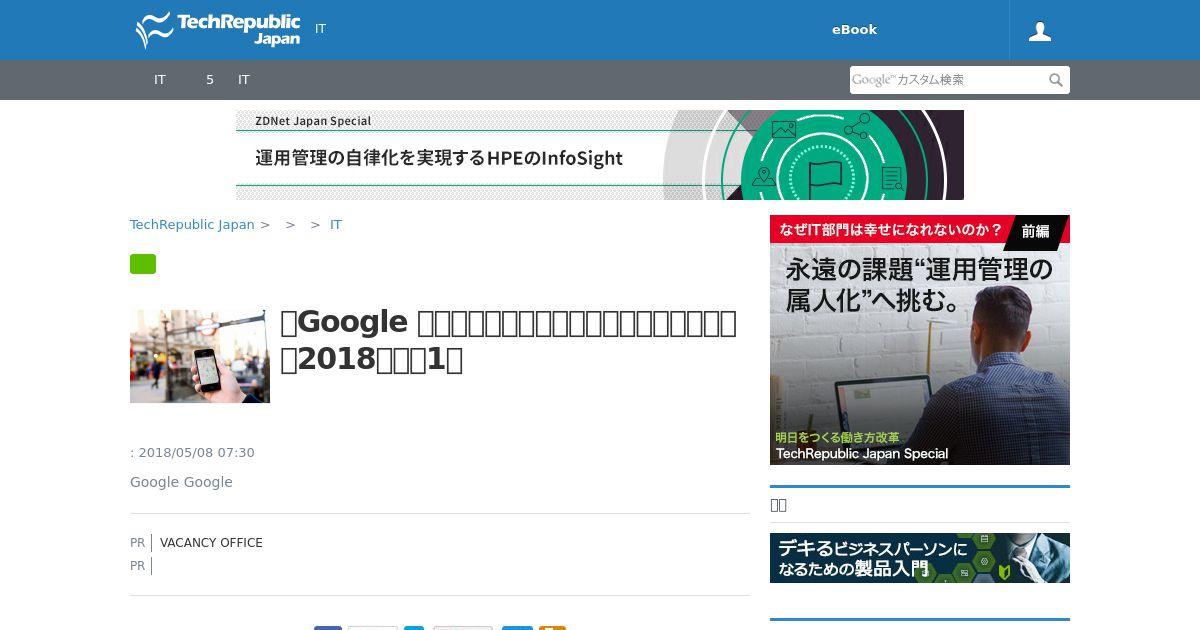The height and width of the screenshot is (630, 1200).
Task: Select the "5" item in the gray navigation bar
Action: pos(210,80)
